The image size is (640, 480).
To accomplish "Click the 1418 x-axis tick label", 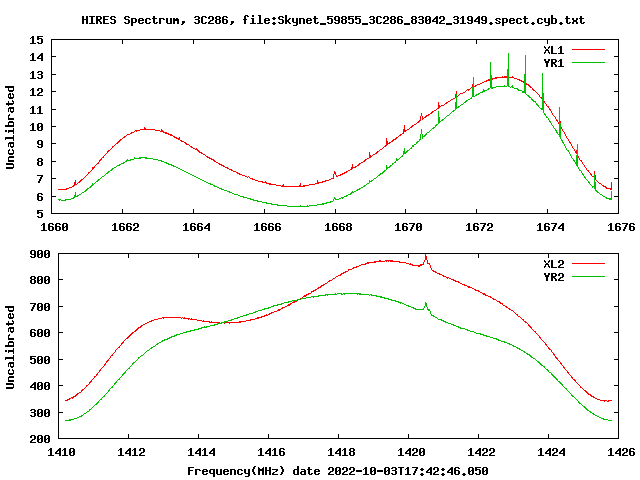I will point(341,452).
